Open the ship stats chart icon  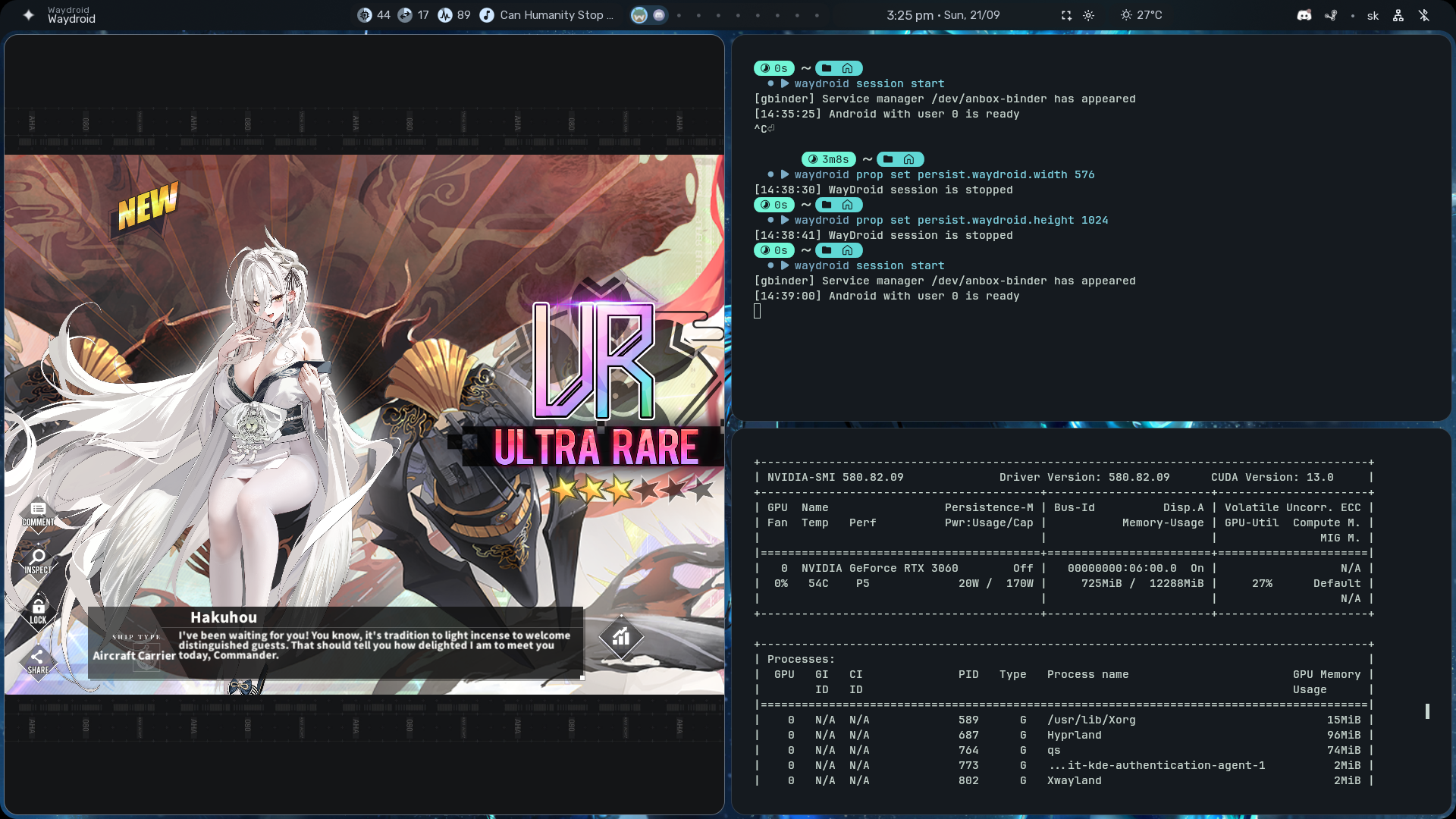click(x=621, y=637)
